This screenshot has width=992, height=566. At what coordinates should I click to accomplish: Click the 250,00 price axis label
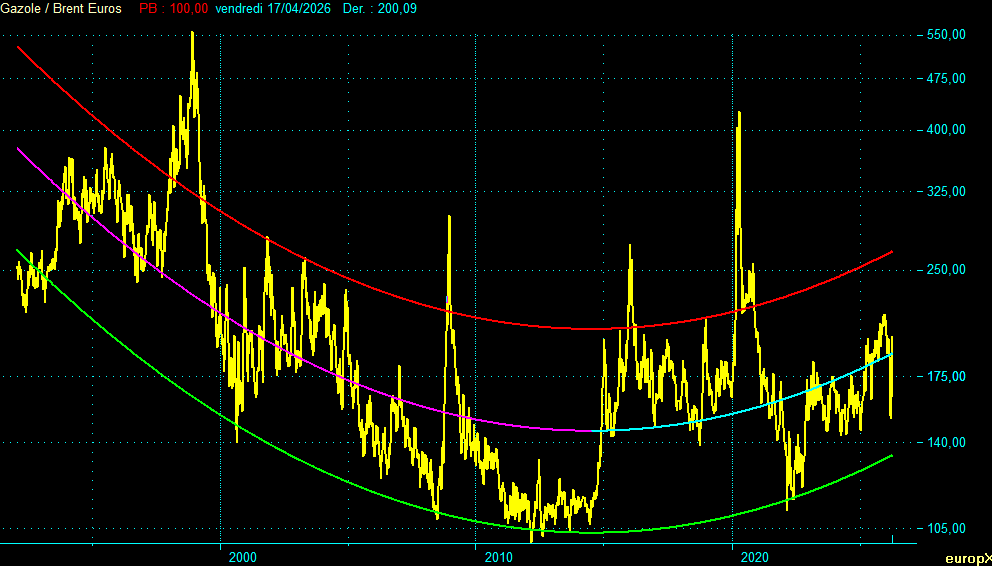pos(945,270)
